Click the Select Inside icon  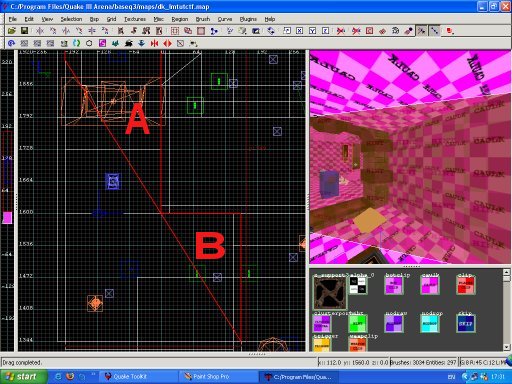tap(159, 31)
